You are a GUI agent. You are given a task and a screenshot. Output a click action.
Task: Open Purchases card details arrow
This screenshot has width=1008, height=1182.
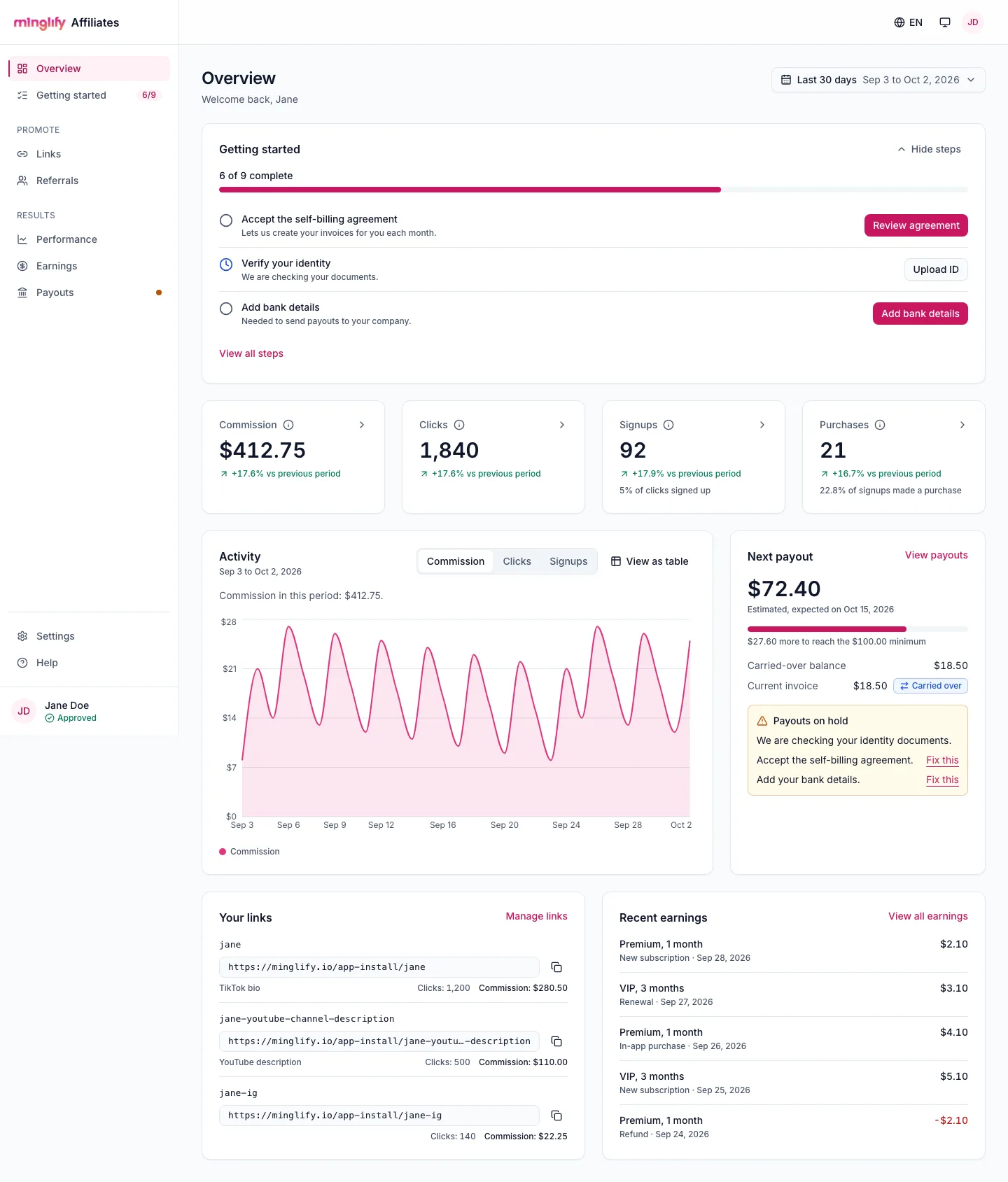962,425
